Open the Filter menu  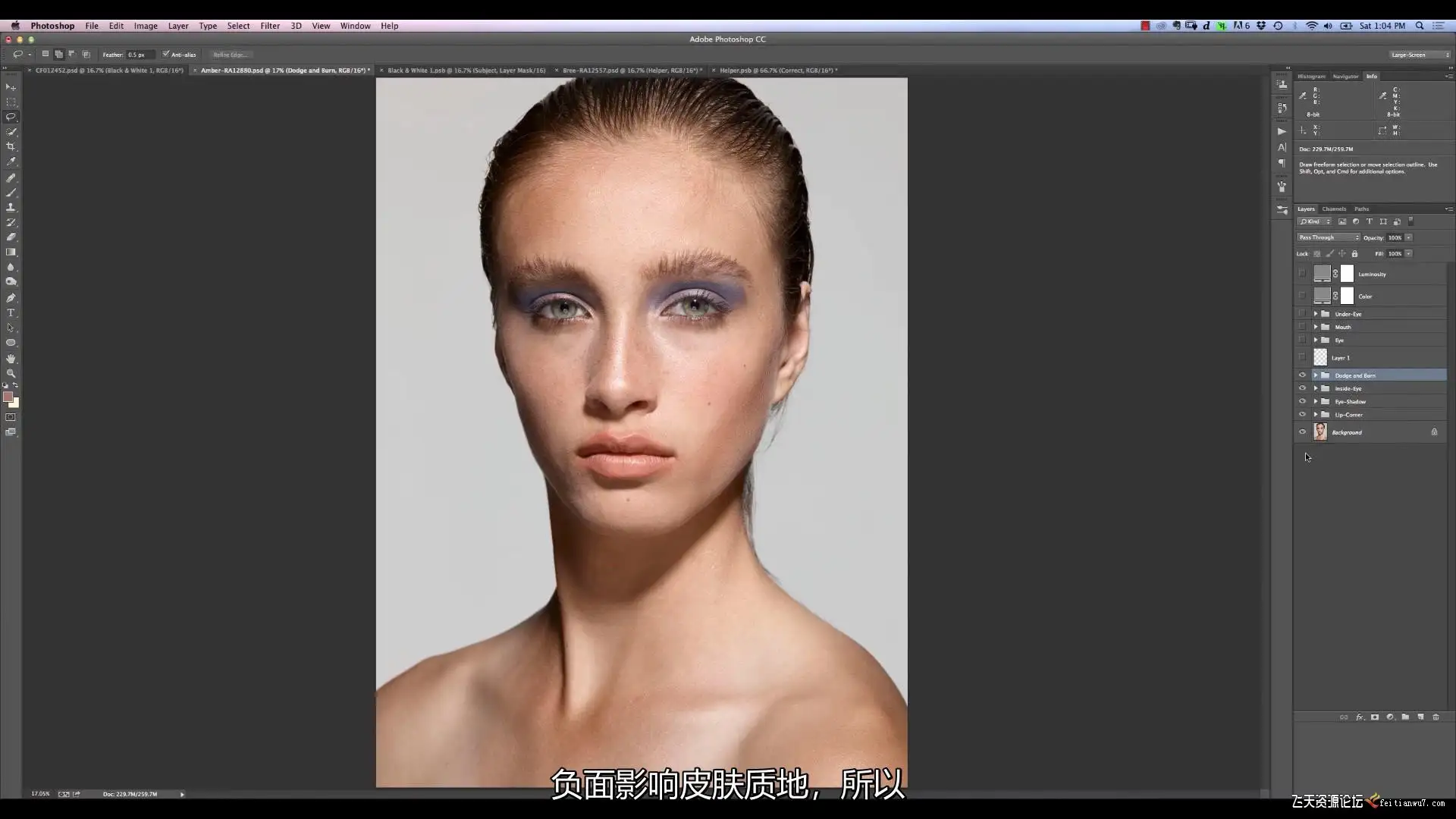pyautogui.click(x=270, y=26)
